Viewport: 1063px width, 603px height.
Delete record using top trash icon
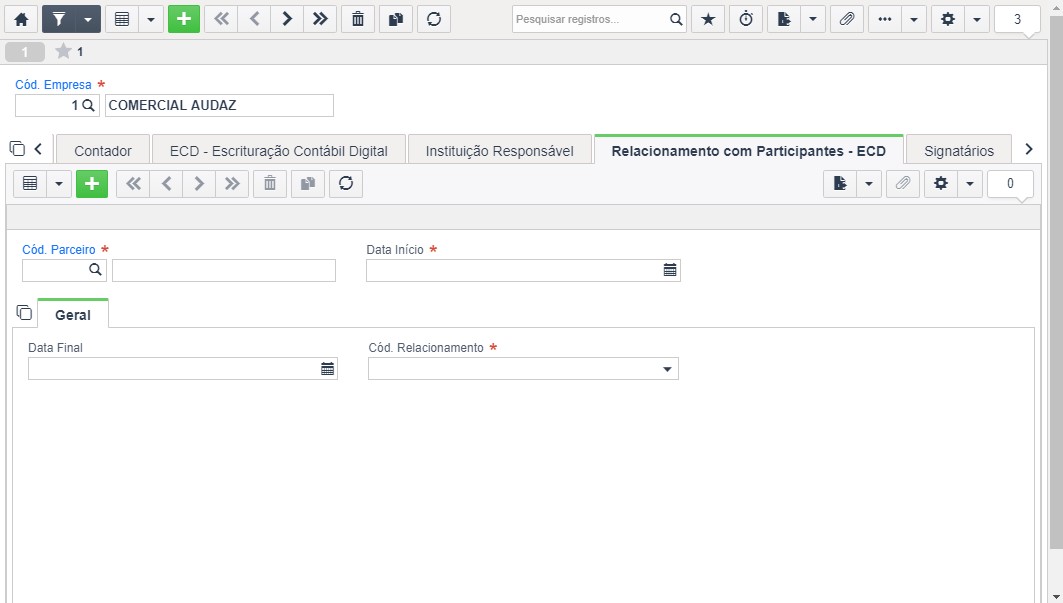(358, 19)
